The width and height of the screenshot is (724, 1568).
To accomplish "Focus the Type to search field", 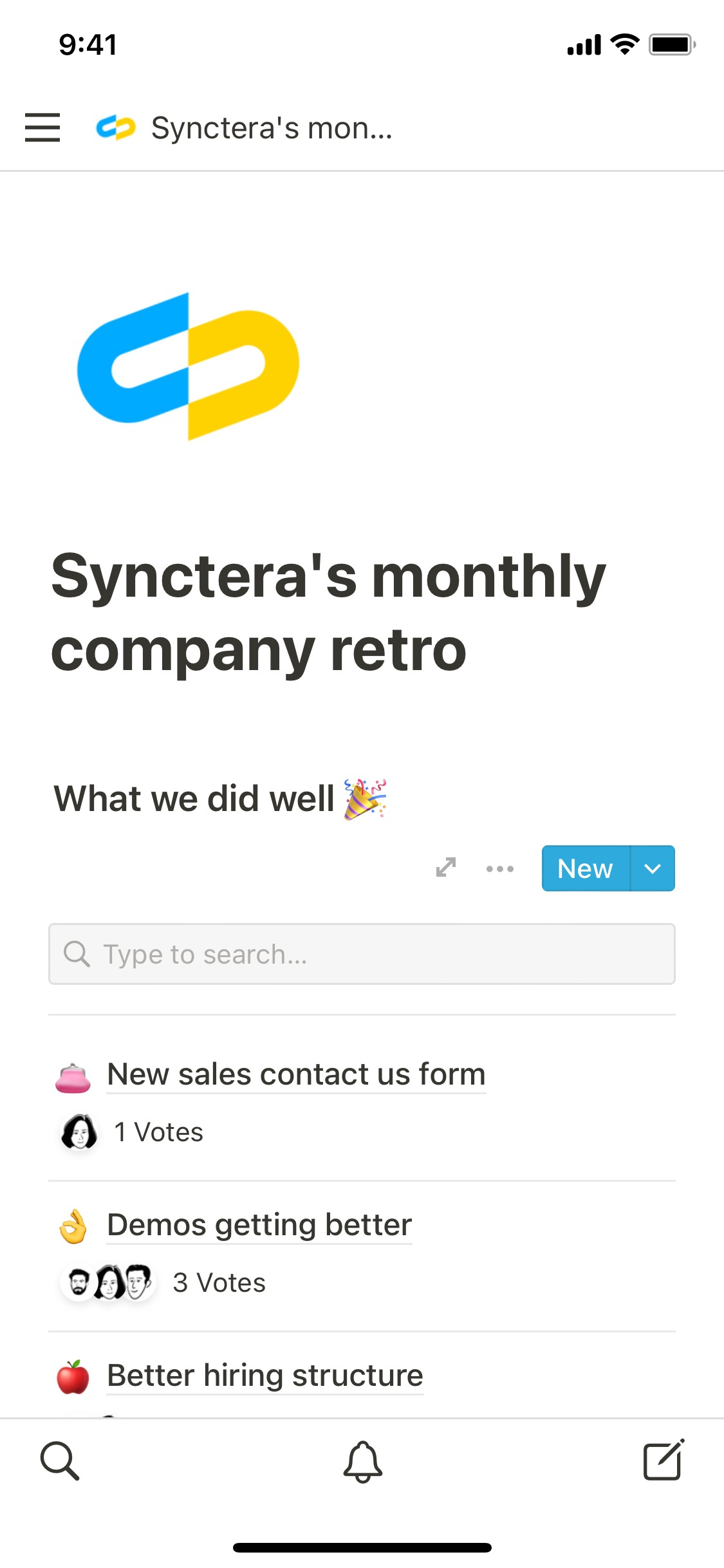I will pyautogui.click(x=362, y=954).
